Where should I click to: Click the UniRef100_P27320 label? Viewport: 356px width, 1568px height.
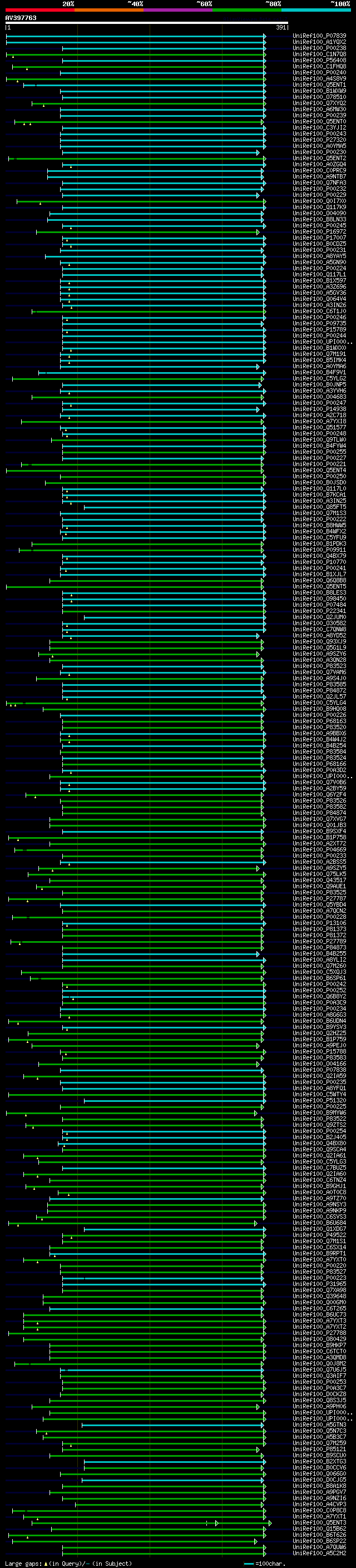pyautogui.click(x=319, y=140)
